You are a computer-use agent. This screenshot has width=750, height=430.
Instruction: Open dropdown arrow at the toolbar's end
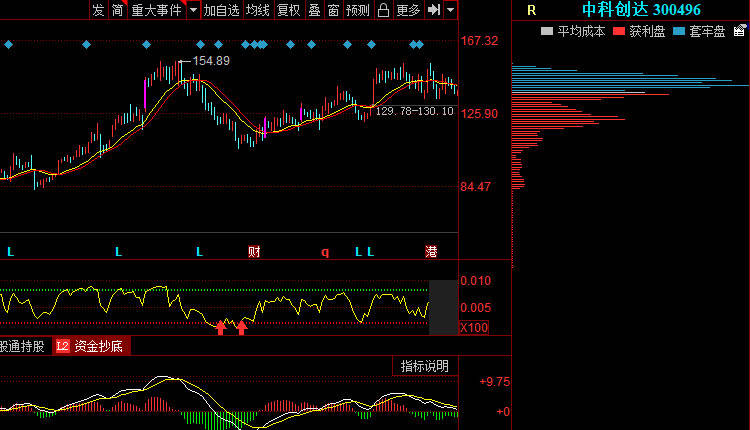pos(450,10)
